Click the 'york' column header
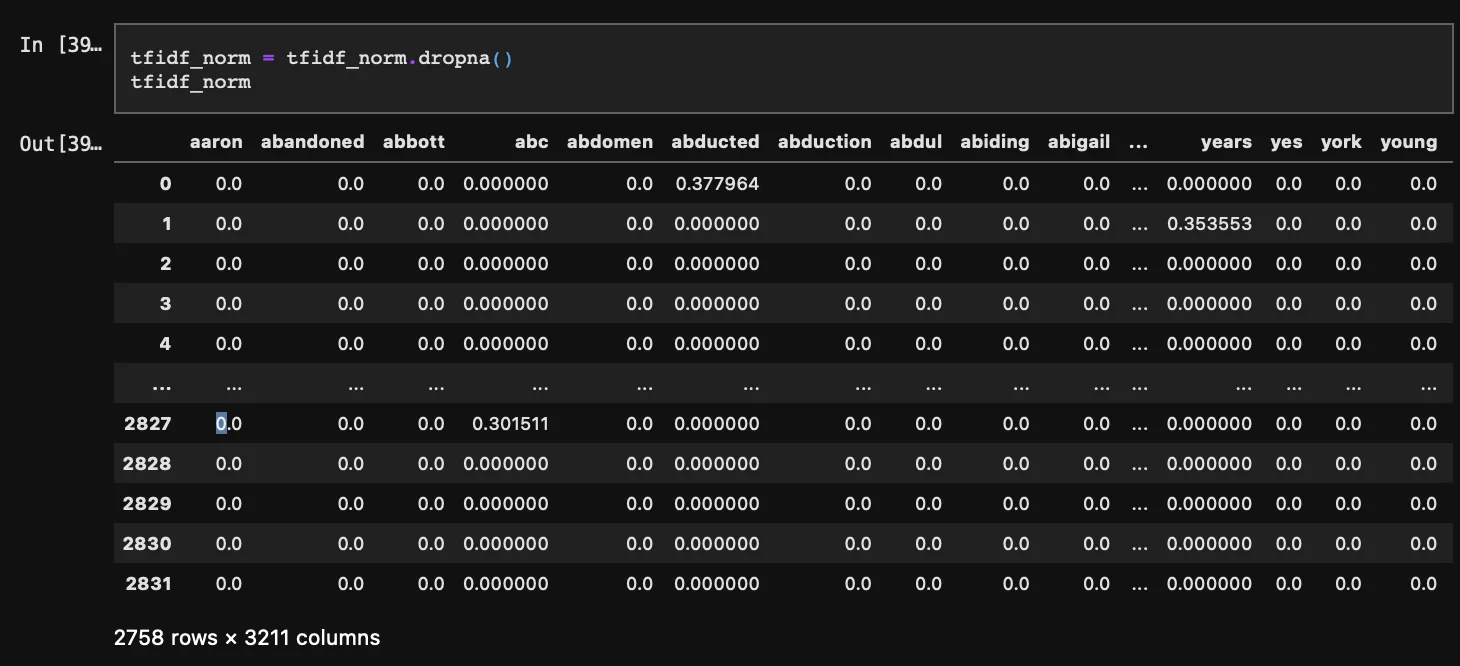 pos(1341,142)
